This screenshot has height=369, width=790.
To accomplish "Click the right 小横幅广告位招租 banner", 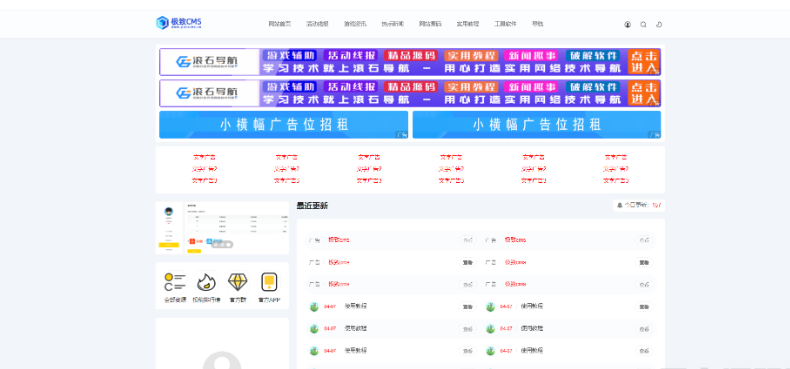I will (x=537, y=125).
